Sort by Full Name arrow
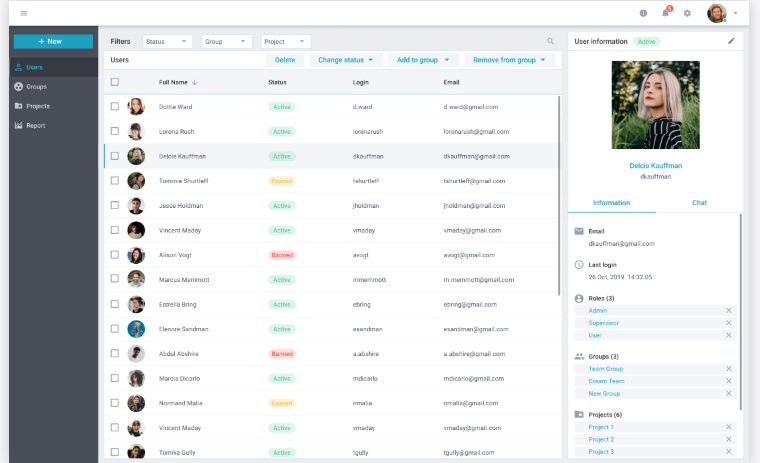 tap(194, 82)
